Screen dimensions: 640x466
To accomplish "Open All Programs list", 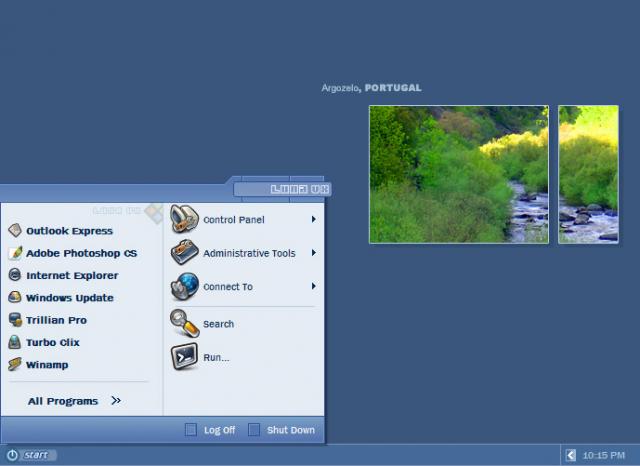I will (63, 401).
